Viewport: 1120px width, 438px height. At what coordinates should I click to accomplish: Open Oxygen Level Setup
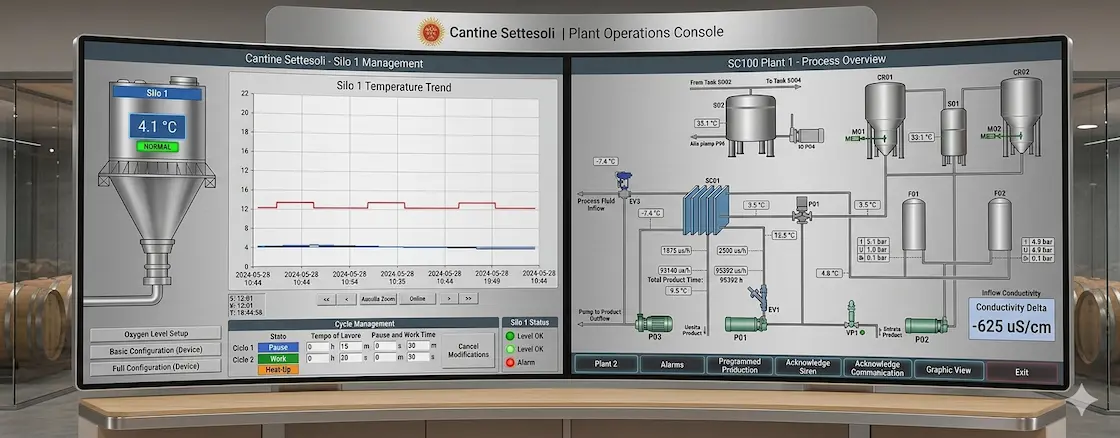pos(156,334)
